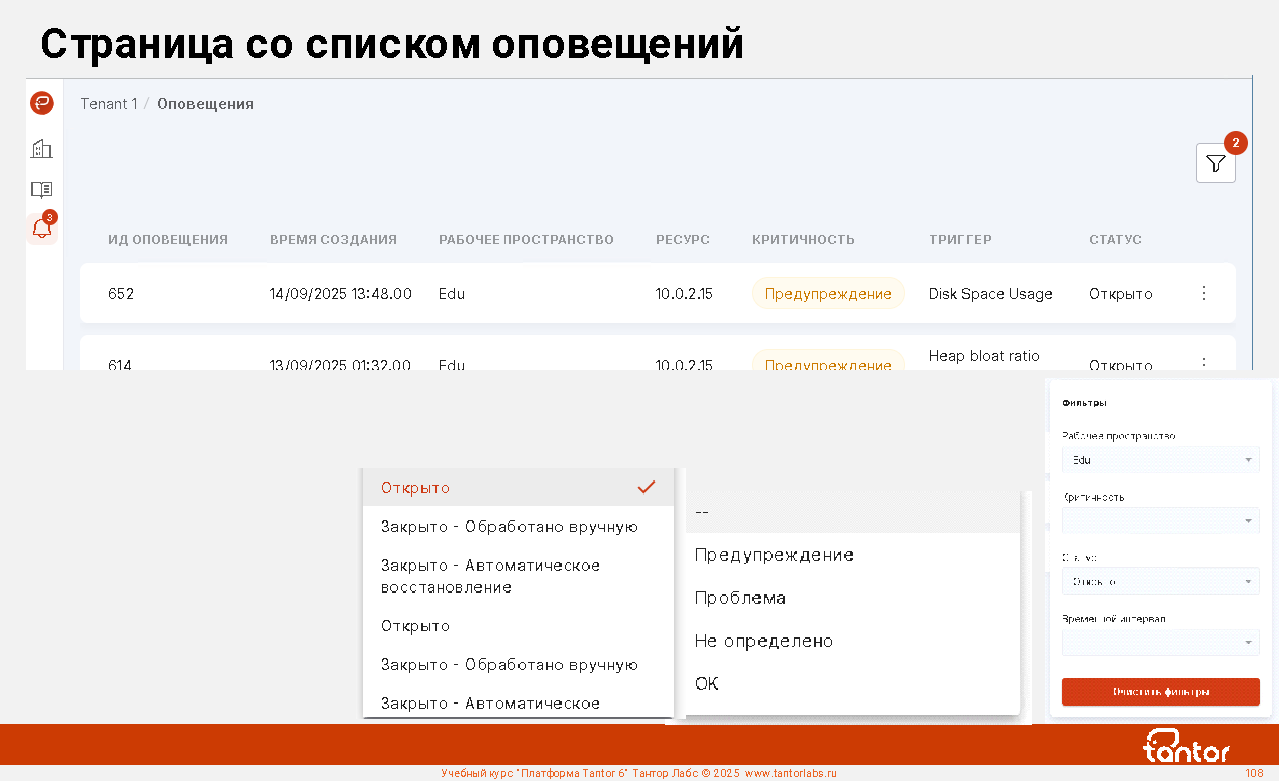Open the tenants building icon in sidebar

pyautogui.click(x=42, y=149)
